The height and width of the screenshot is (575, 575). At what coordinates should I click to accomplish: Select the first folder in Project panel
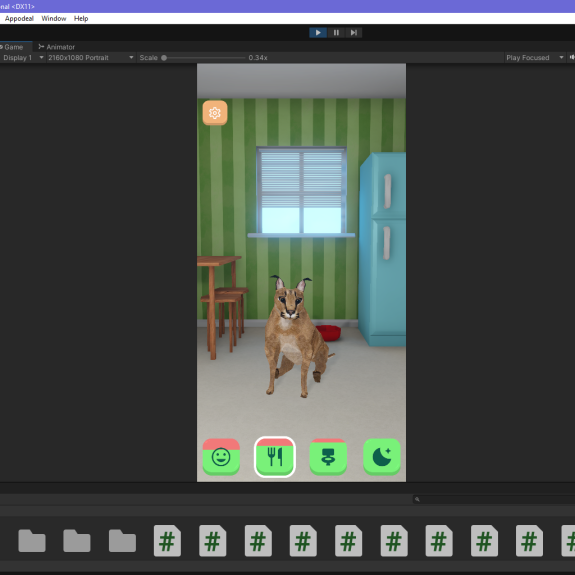(x=32, y=541)
